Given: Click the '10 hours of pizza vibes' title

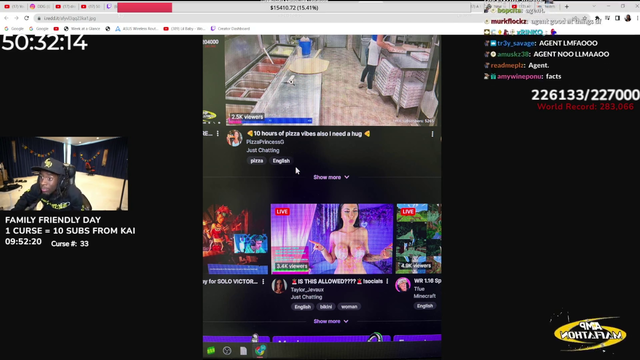Looking at the screenshot, I should tap(308, 133).
